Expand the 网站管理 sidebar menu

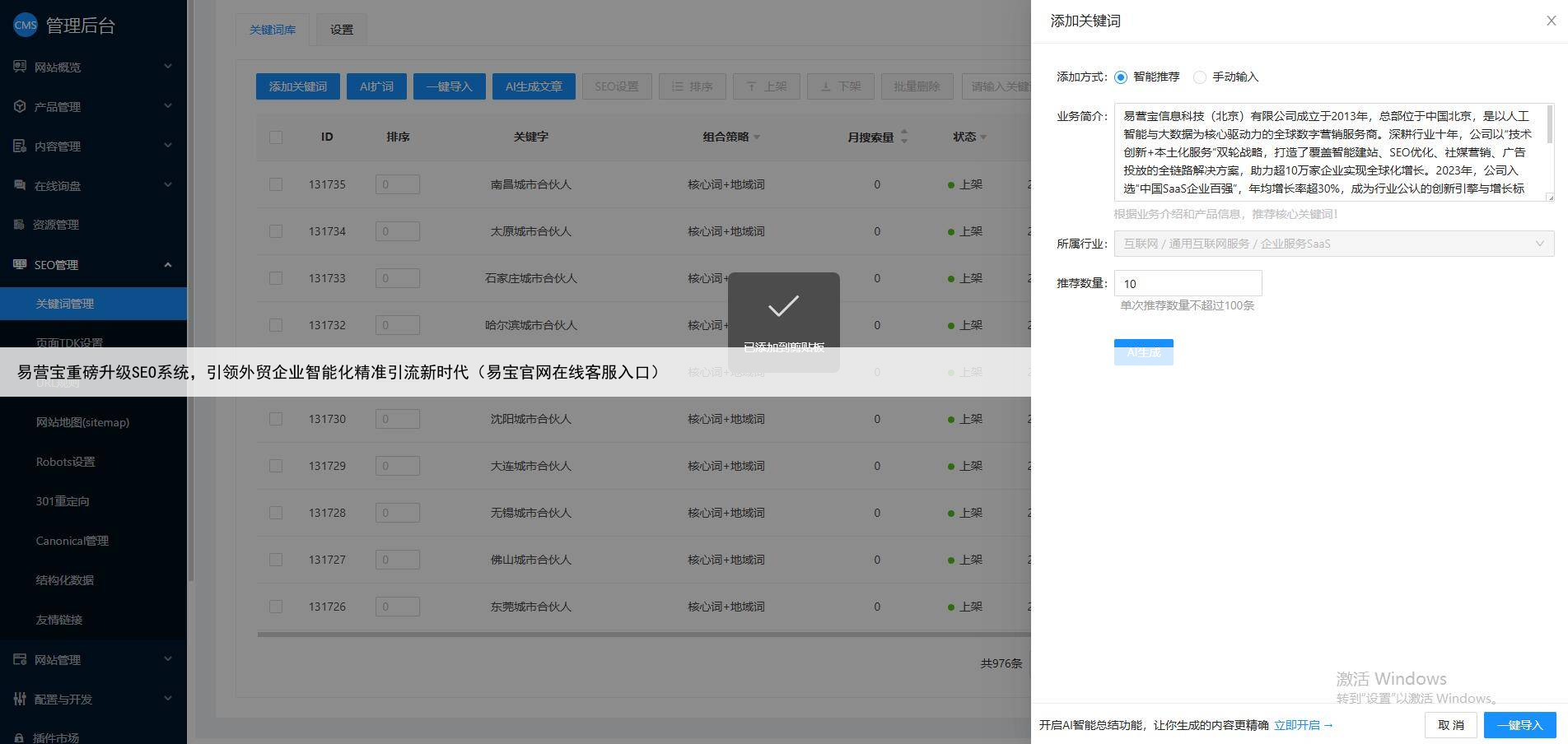click(x=167, y=659)
